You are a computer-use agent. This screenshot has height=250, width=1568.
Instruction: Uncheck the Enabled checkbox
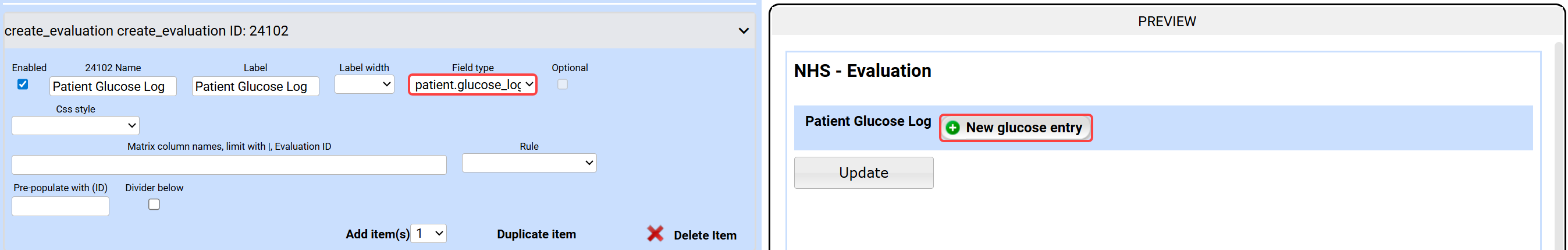click(23, 84)
